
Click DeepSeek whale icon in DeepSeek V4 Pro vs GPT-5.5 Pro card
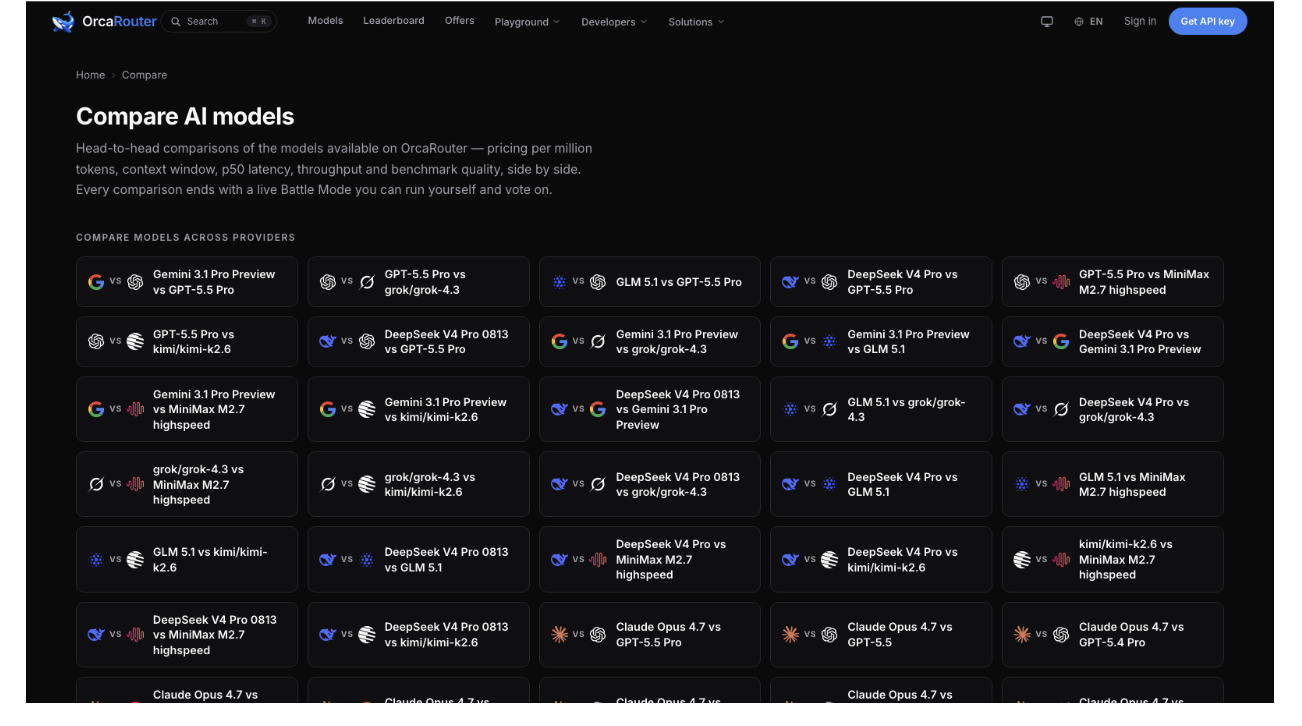coord(790,282)
